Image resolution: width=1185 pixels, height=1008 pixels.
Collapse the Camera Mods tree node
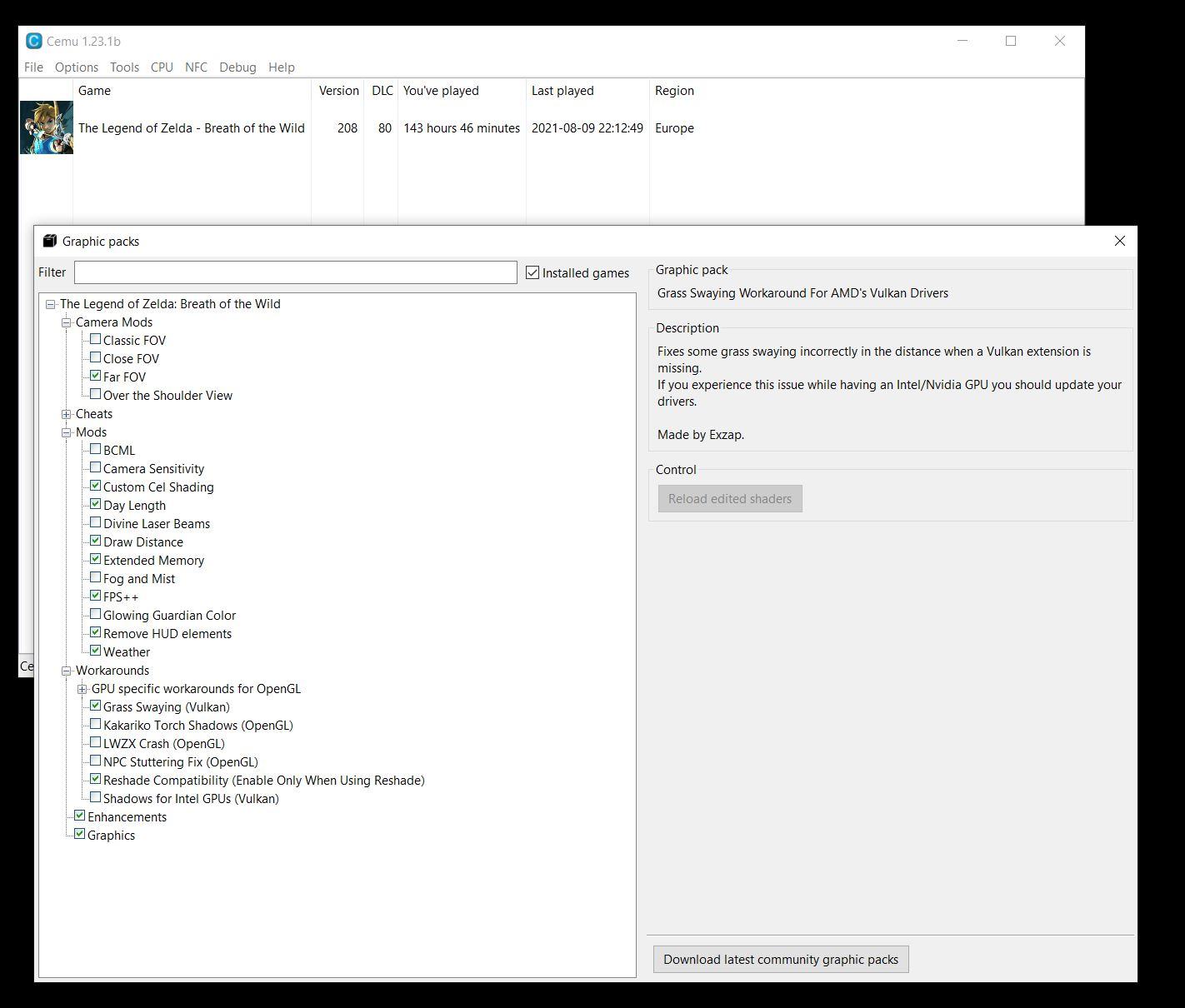click(67, 322)
